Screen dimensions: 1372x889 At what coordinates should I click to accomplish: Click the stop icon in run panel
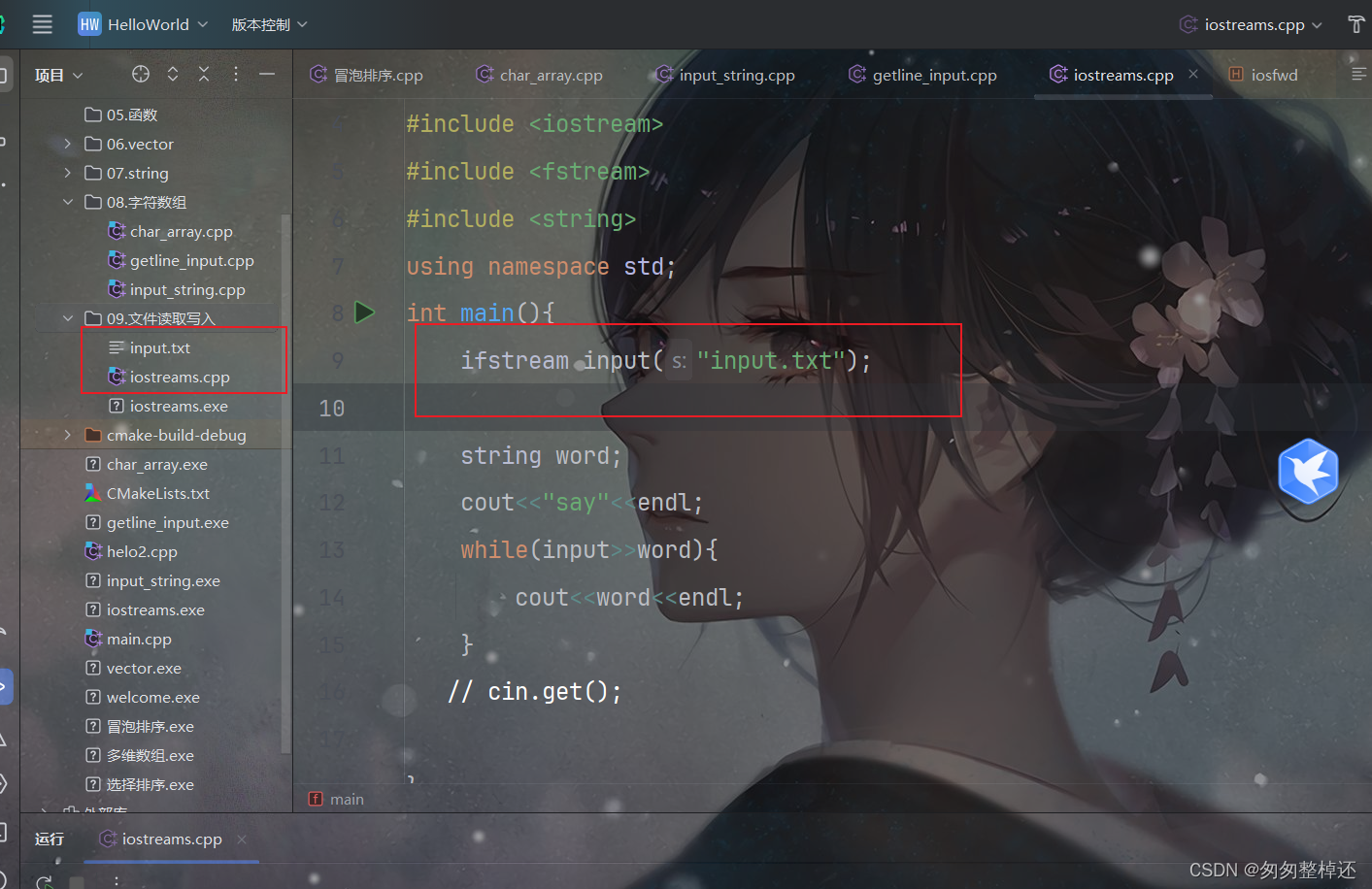click(77, 882)
